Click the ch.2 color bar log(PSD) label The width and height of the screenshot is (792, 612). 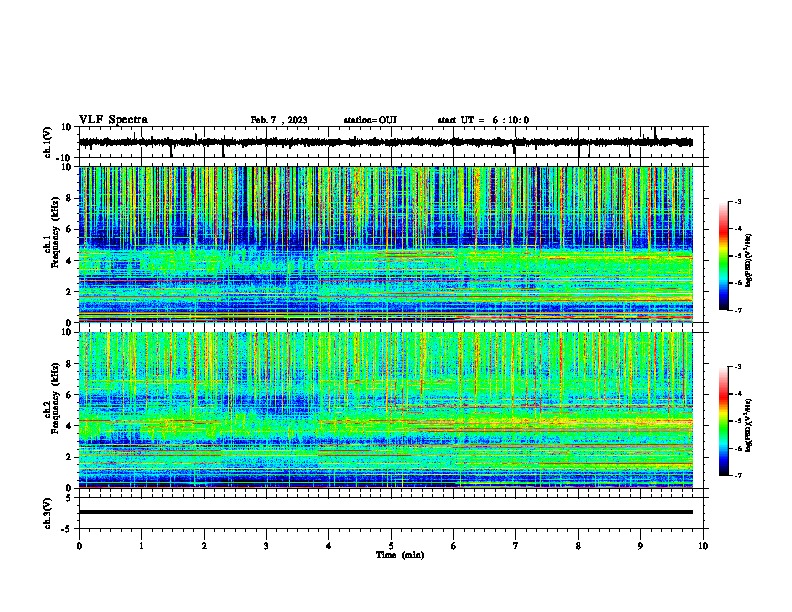748,426
